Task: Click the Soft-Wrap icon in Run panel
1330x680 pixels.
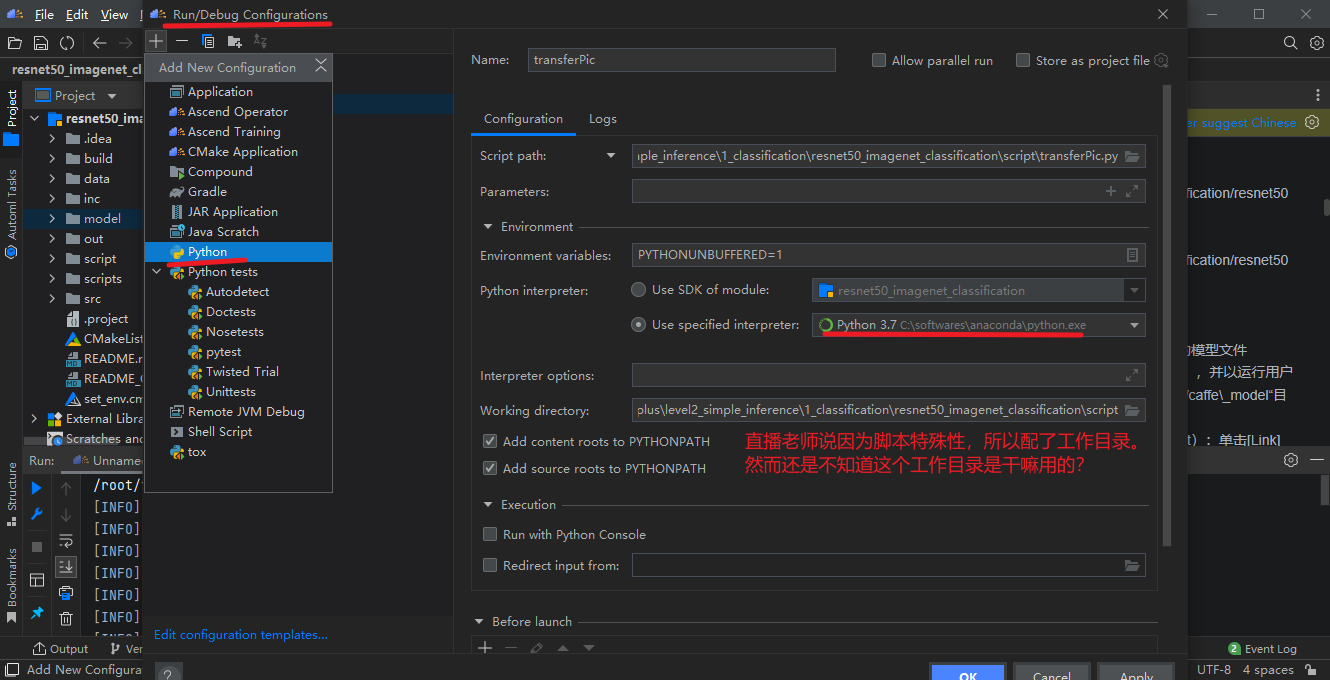Action: tap(66, 541)
